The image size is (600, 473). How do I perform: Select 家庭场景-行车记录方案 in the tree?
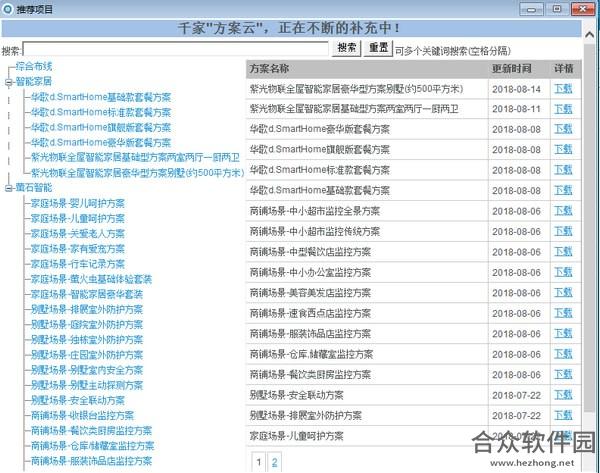pos(78,264)
